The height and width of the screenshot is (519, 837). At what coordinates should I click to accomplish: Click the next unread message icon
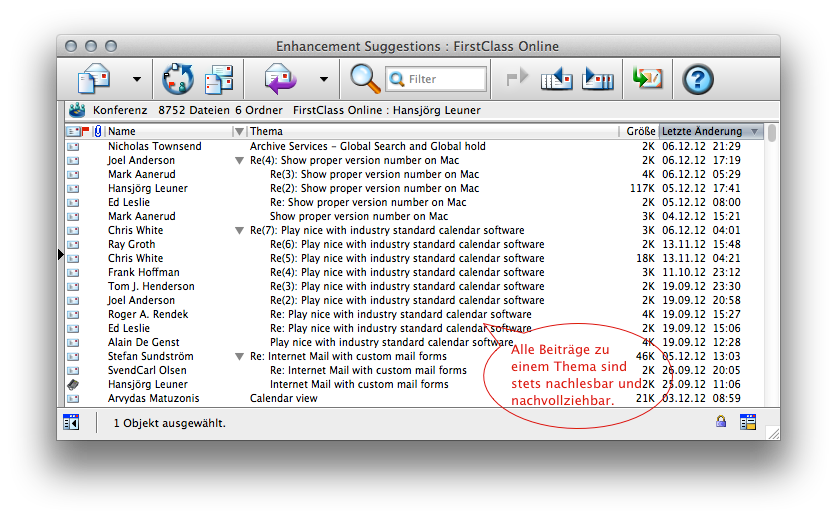pyautogui.click(x=597, y=78)
